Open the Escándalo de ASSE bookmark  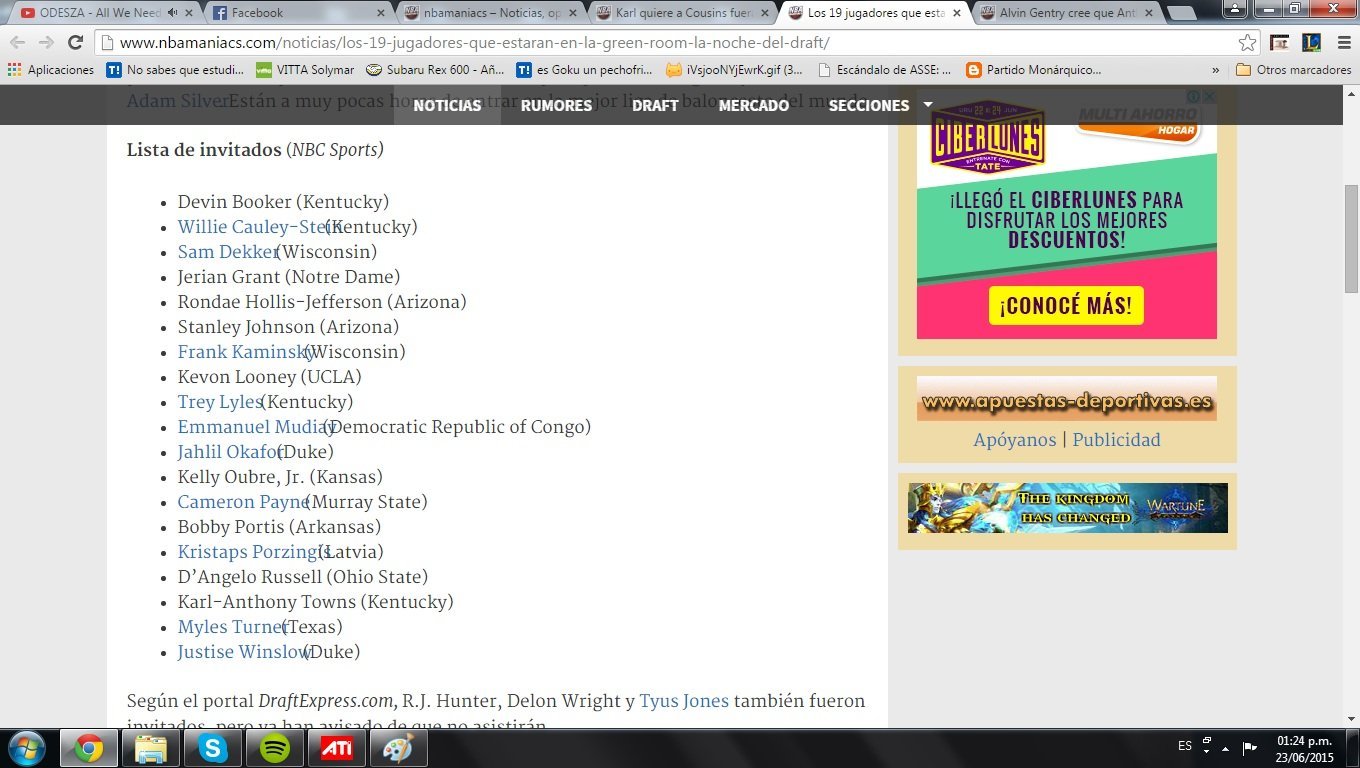(885, 70)
